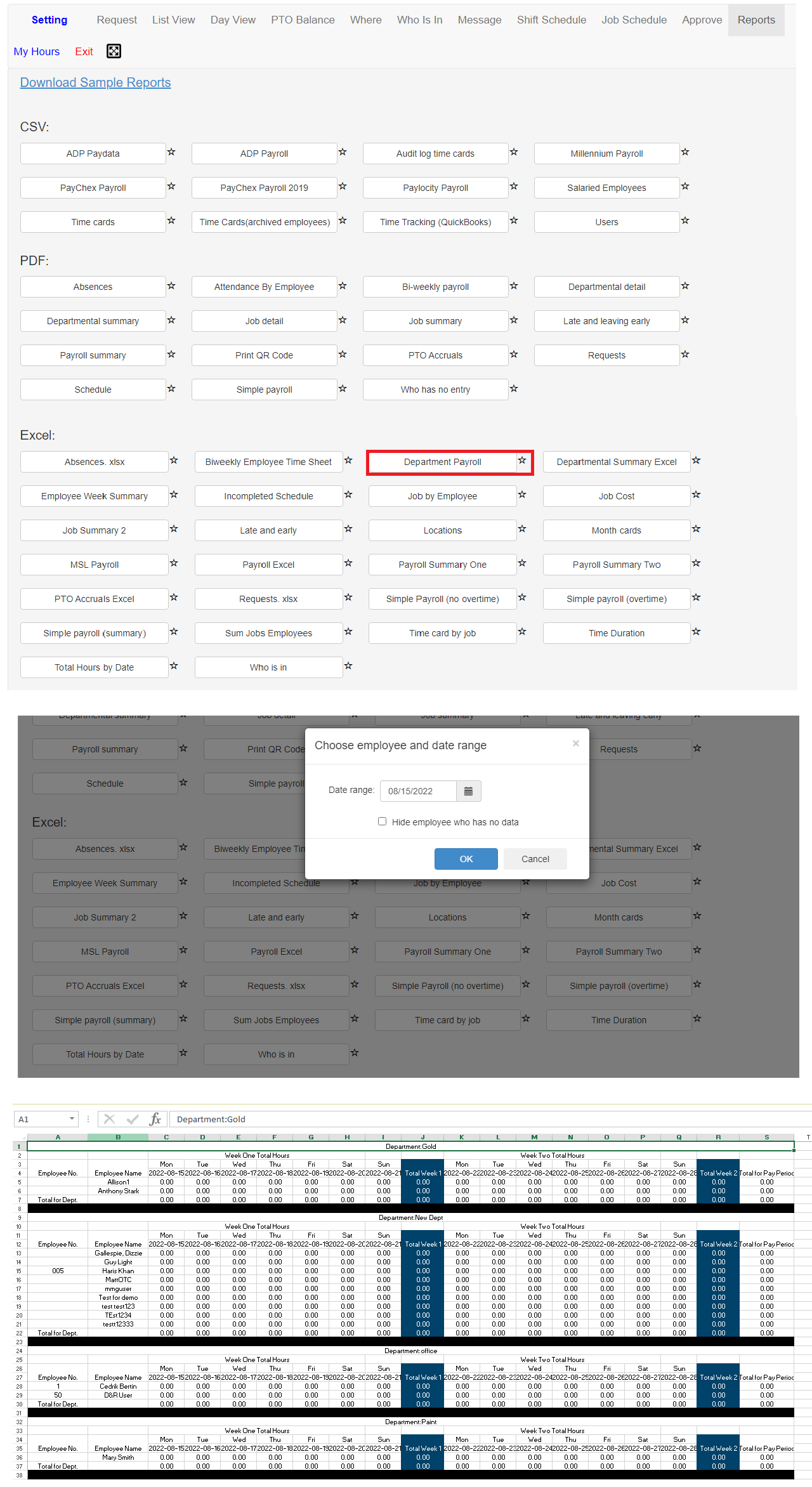Cancel the date range dialog

(535, 859)
